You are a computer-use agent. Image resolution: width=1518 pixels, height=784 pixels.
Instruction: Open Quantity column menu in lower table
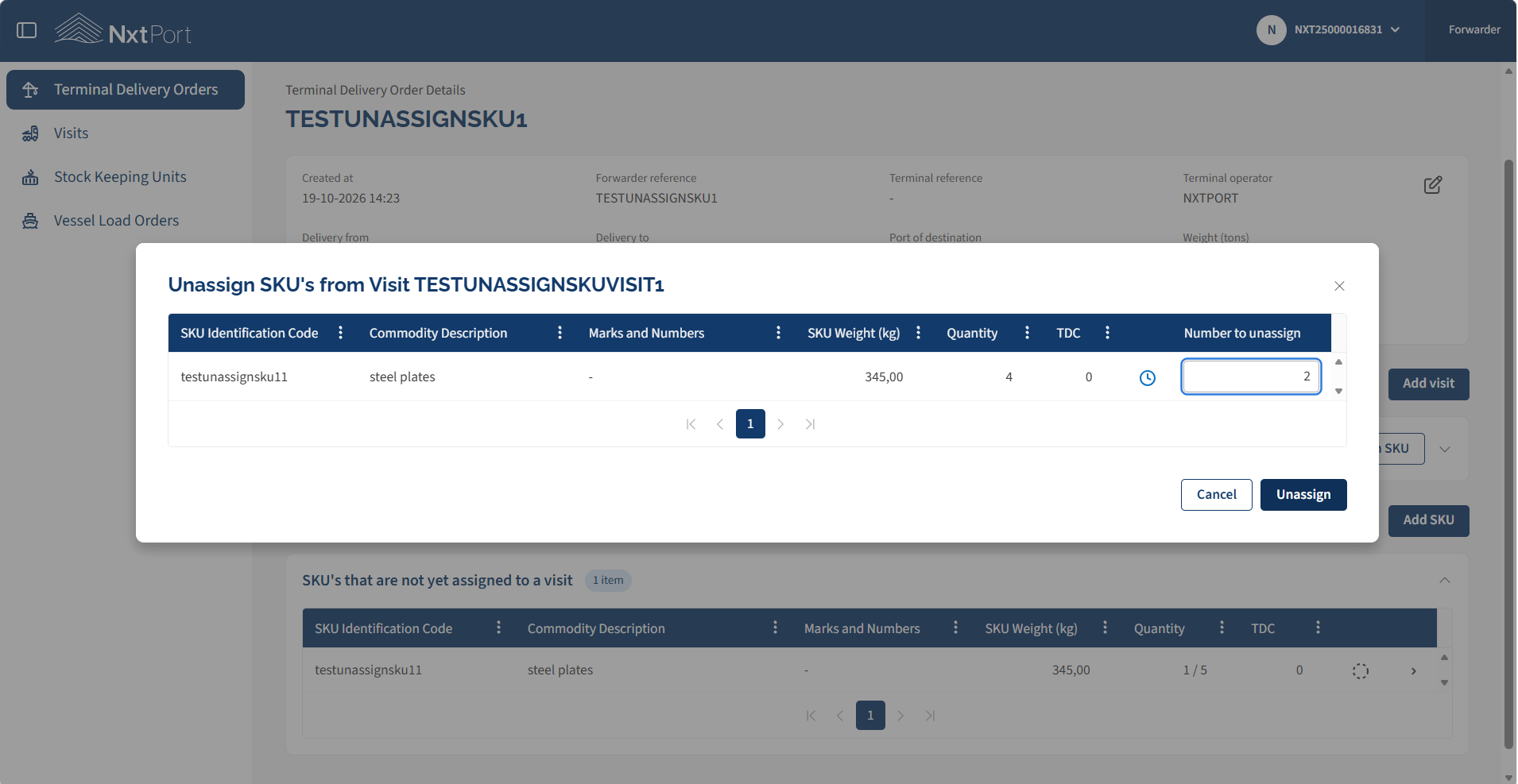point(1222,628)
